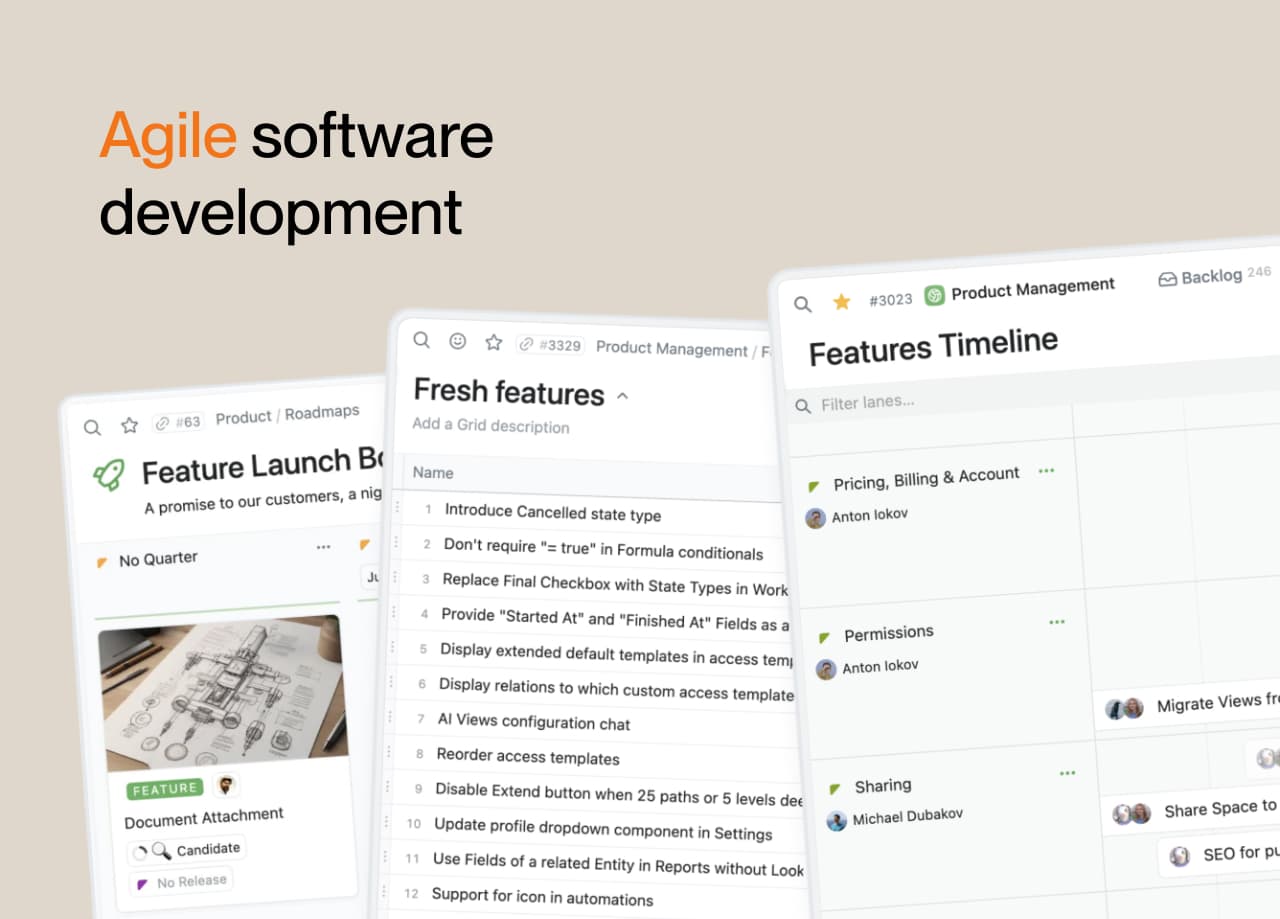The height and width of the screenshot is (919, 1280).
Task: Open options menu for Pricing, Billing & Account lane
Action: click(1046, 470)
